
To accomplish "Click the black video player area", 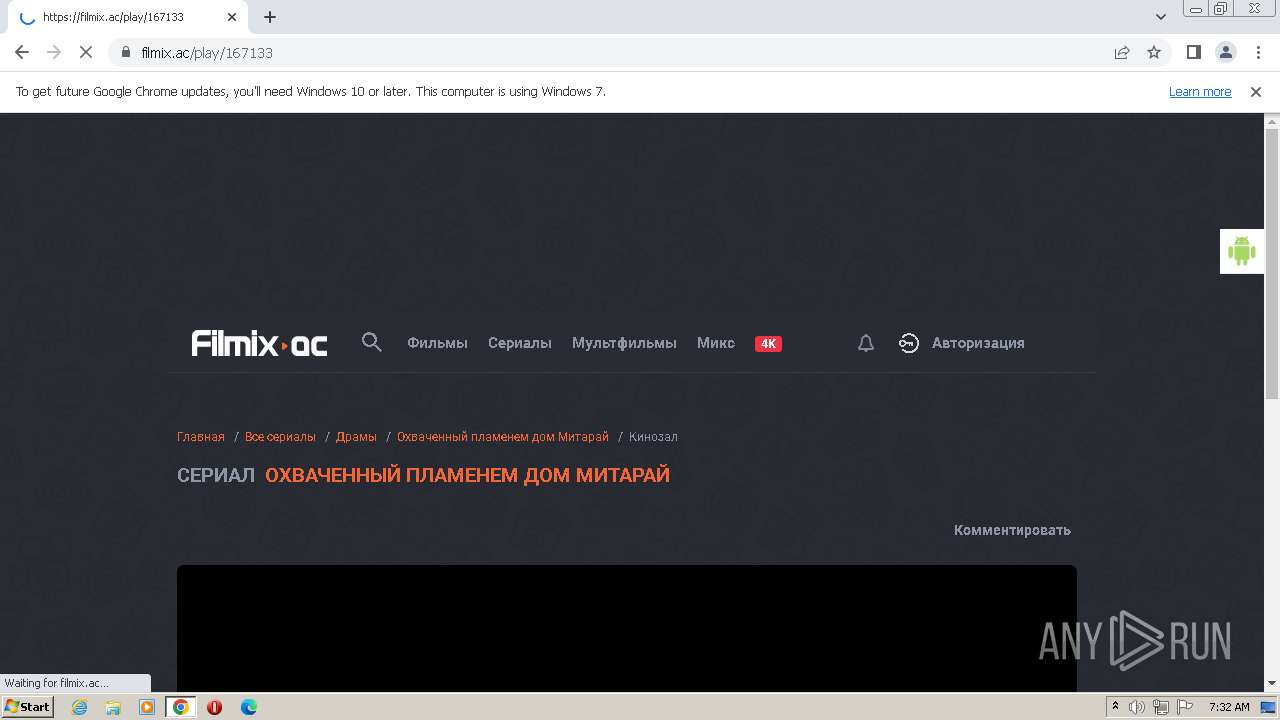I will [627, 628].
